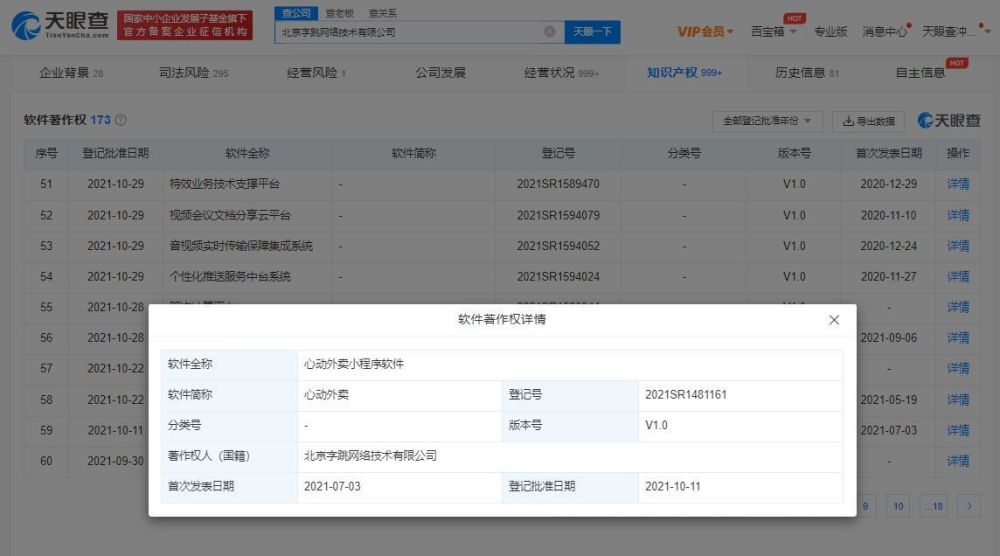Click software name 个性化推送服务中台系统
The image size is (1000, 556).
[x=230, y=276]
